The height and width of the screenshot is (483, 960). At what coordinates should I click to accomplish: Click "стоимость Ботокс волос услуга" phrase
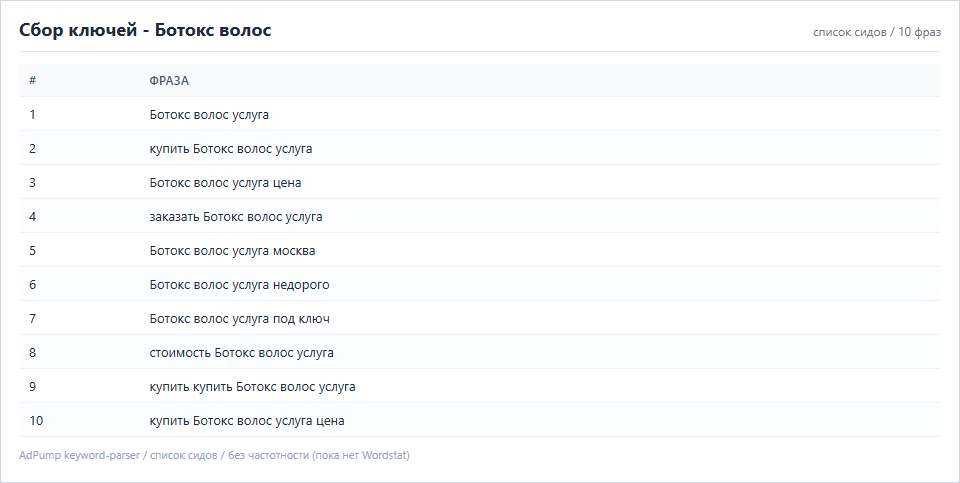click(241, 353)
